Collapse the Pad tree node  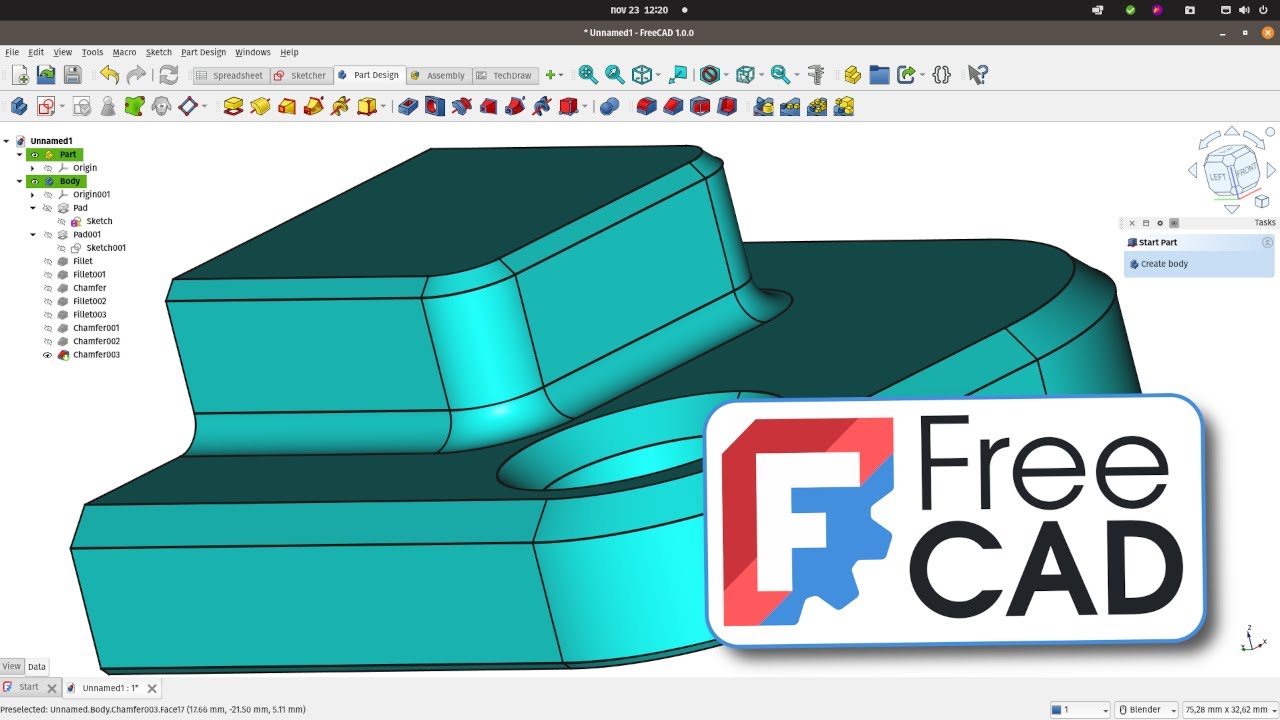click(33, 208)
